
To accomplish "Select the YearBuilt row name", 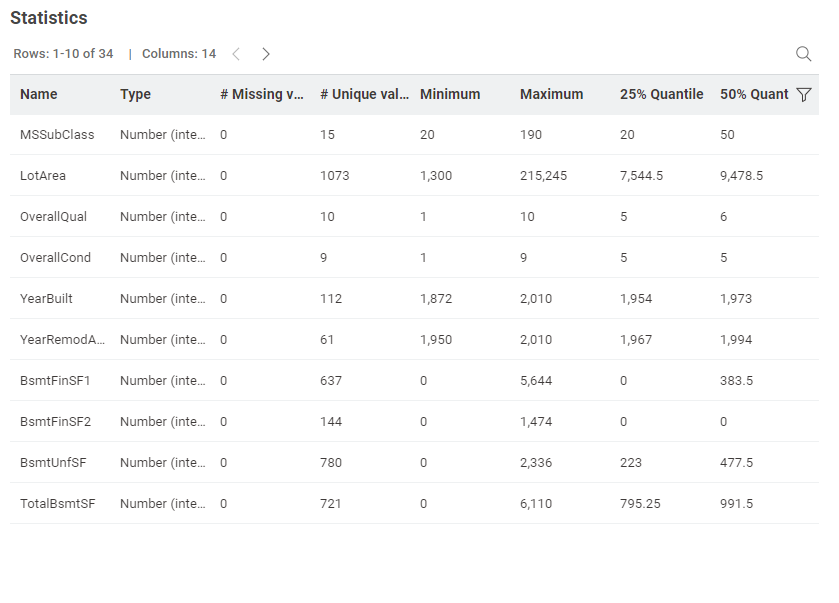I will point(46,299).
